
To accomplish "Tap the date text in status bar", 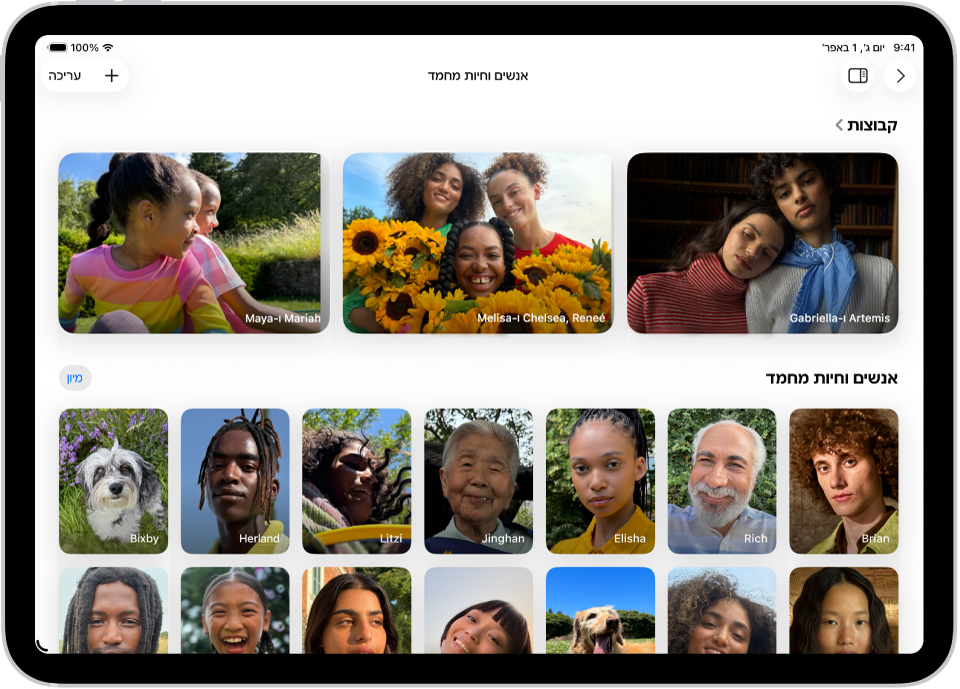I will [x=853, y=48].
